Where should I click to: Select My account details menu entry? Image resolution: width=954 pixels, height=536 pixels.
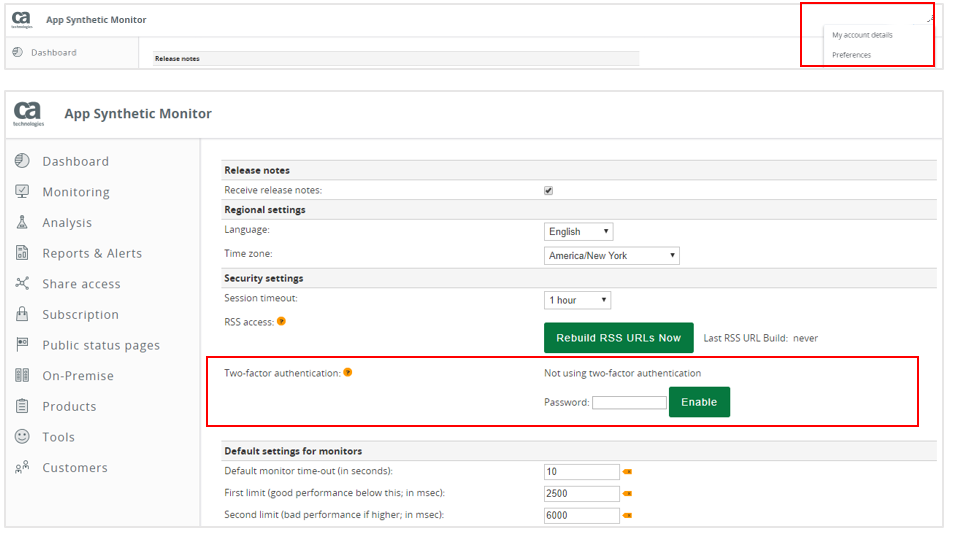(862, 35)
